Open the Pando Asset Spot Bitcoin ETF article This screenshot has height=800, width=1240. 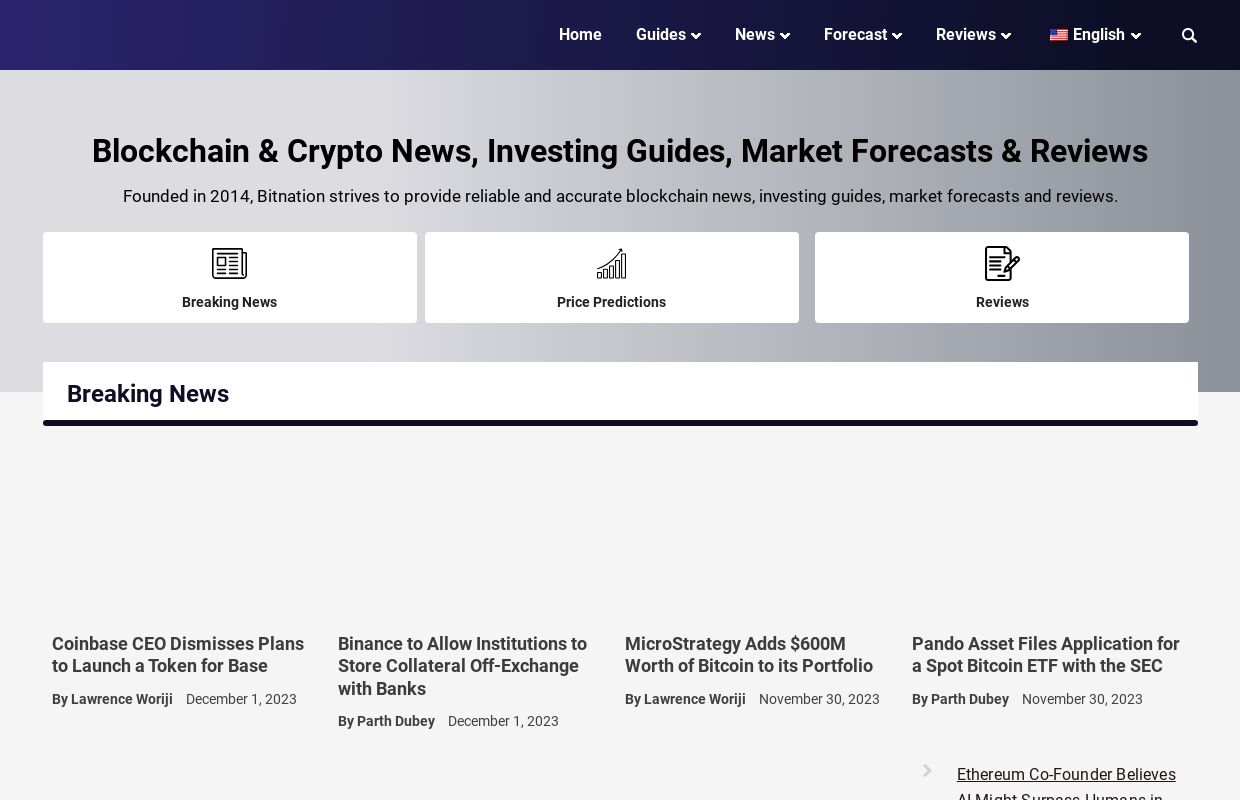pyautogui.click(x=1046, y=655)
